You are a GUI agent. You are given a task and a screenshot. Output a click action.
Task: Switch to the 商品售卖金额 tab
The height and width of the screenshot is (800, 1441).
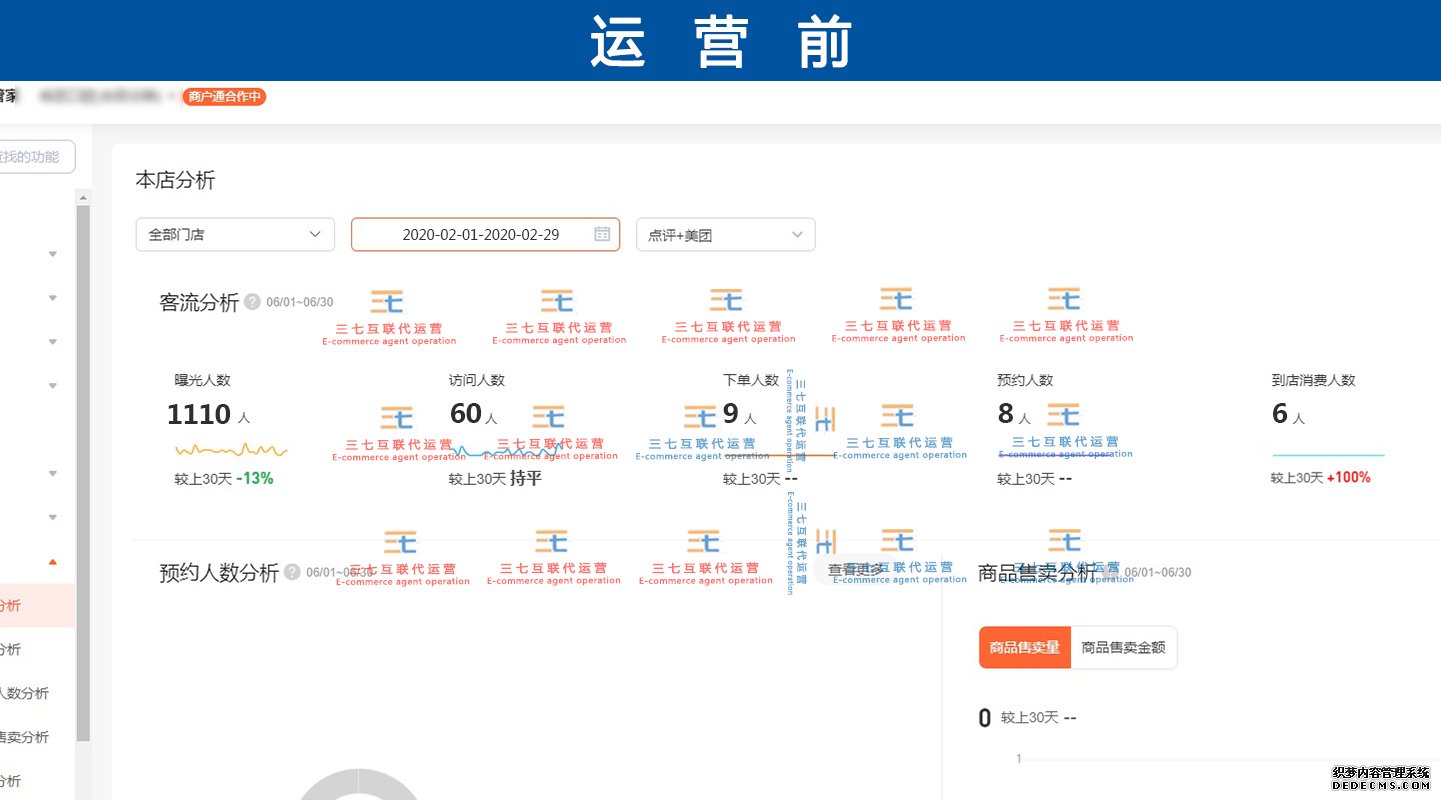pos(1124,648)
